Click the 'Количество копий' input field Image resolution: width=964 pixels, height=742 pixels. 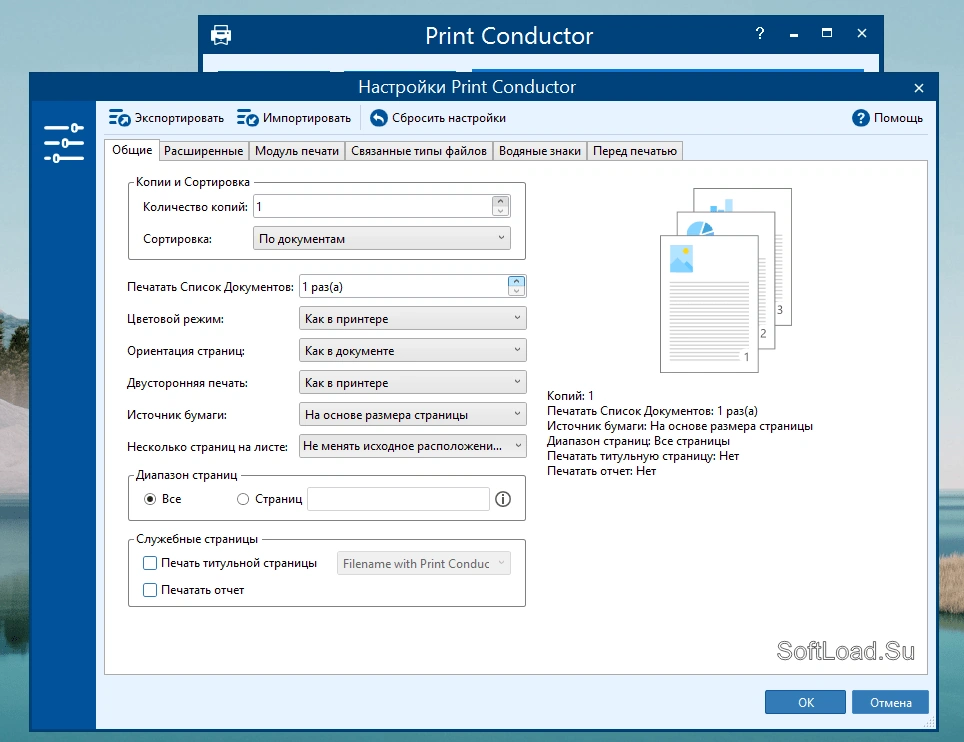[373, 207]
